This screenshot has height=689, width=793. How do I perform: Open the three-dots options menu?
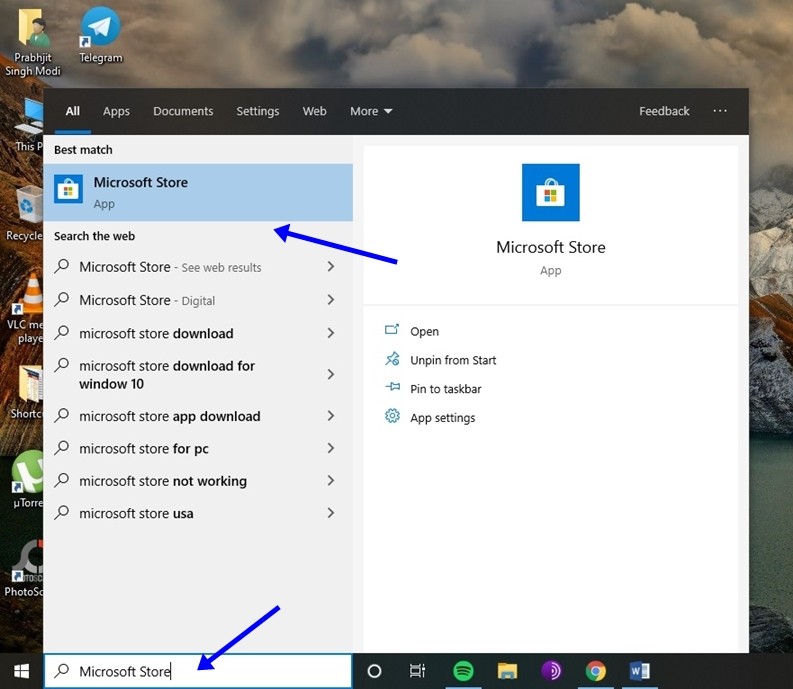pos(720,111)
